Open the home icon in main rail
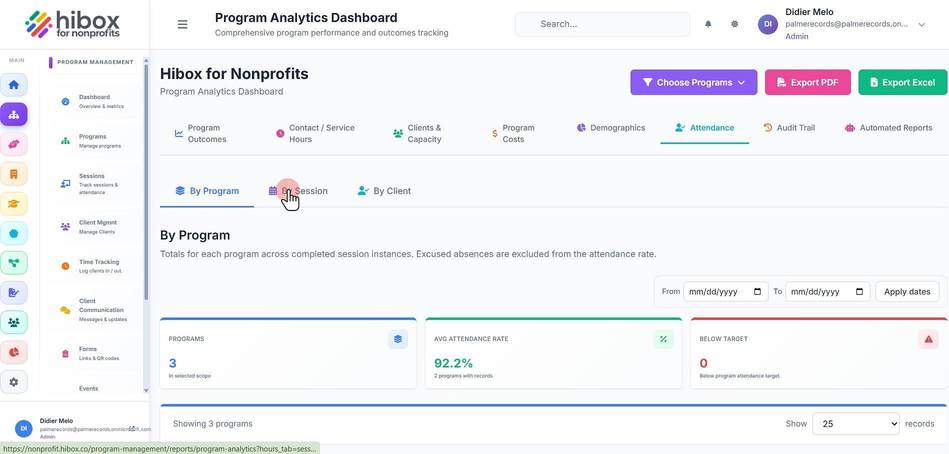 pos(14,85)
